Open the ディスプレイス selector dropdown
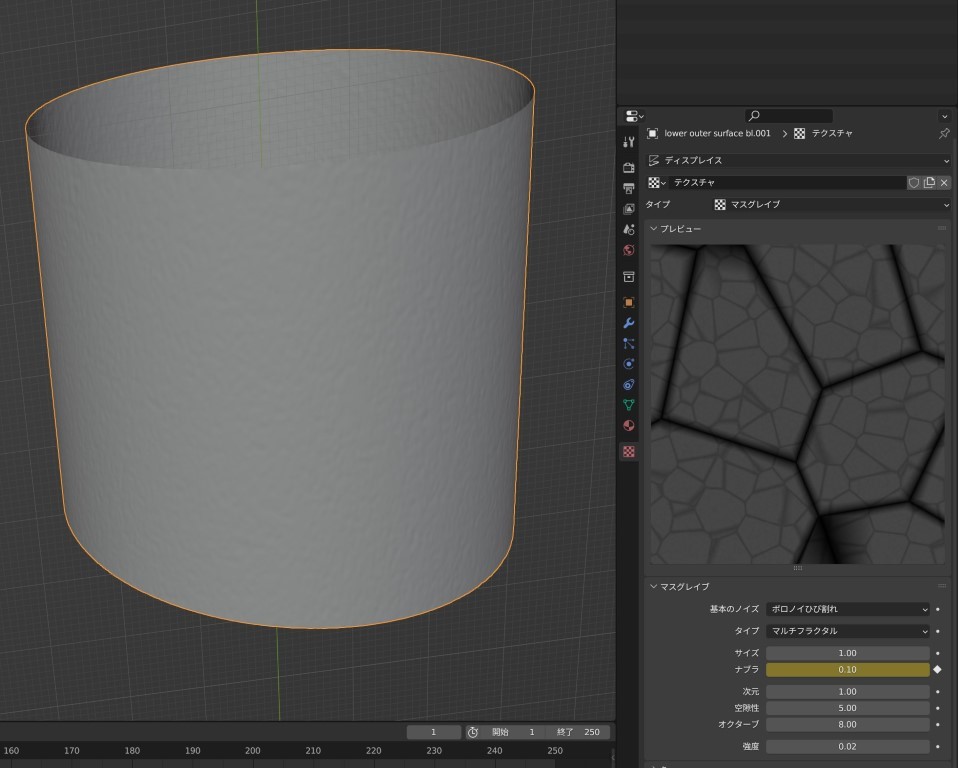 tap(798, 160)
